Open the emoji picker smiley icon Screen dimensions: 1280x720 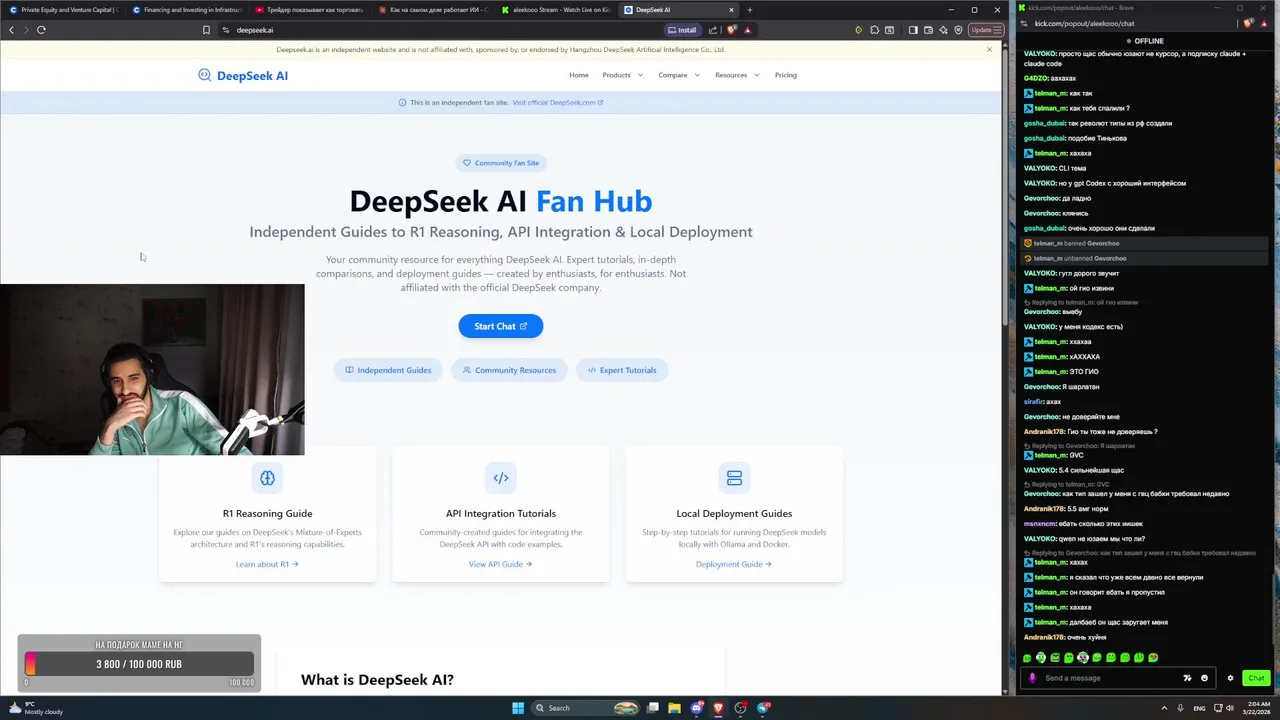[1204, 678]
